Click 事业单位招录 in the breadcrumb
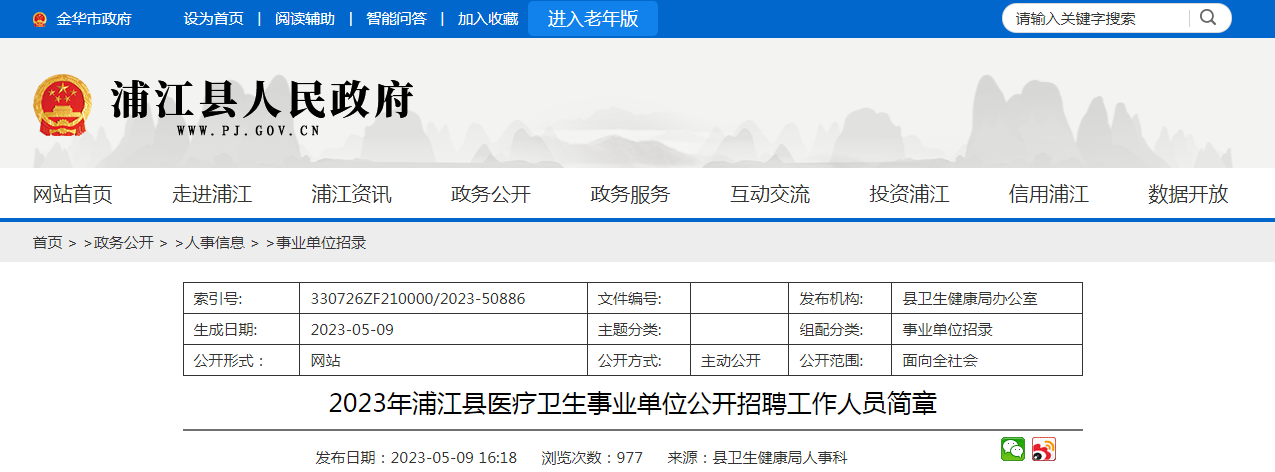1275x472 pixels. (x=321, y=243)
